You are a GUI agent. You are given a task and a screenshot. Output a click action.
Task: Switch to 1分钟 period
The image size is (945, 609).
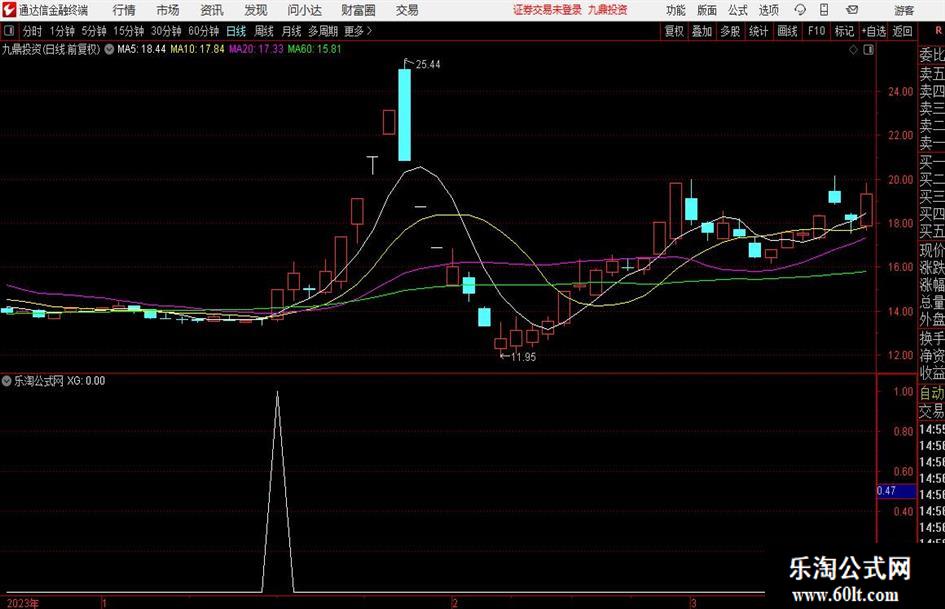point(62,31)
